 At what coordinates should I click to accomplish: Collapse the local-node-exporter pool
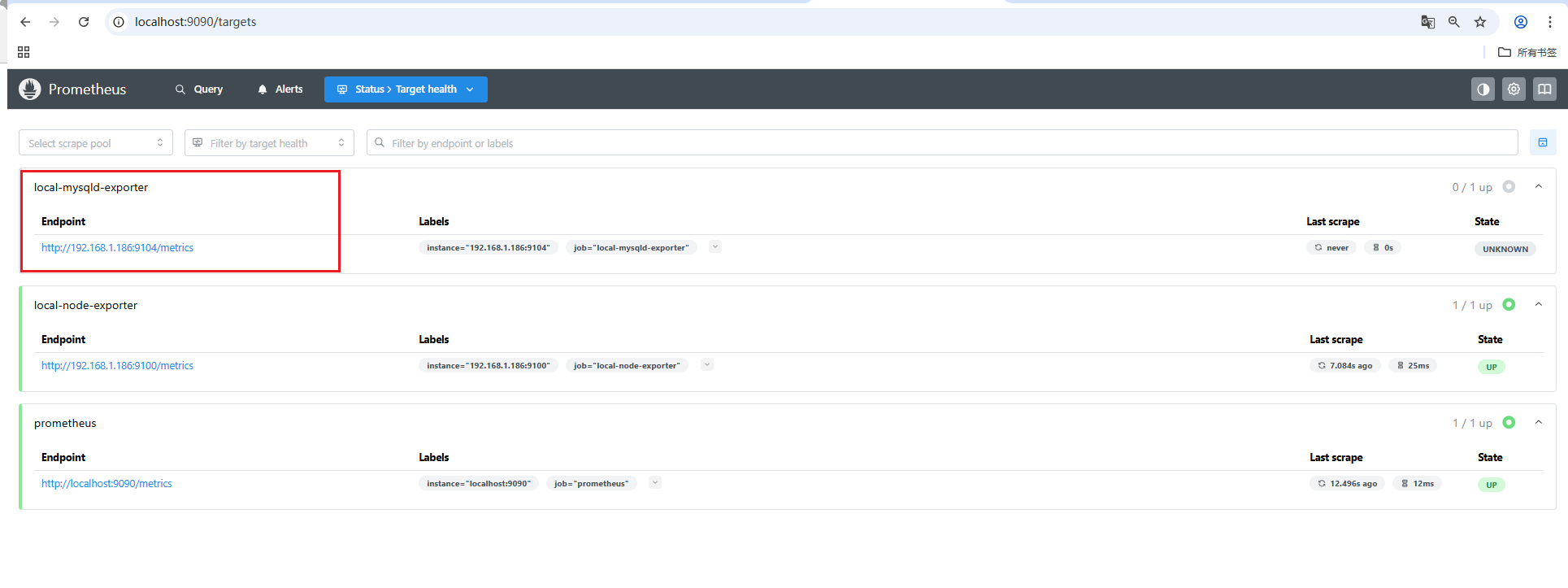pos(1538,305)
